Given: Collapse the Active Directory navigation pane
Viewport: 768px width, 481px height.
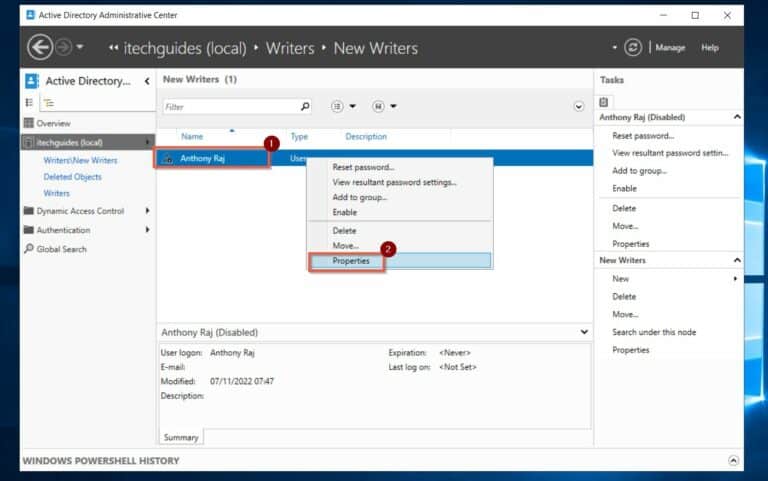Looking at the screenshot, I should pyautogui.click(x=147, y=81).
